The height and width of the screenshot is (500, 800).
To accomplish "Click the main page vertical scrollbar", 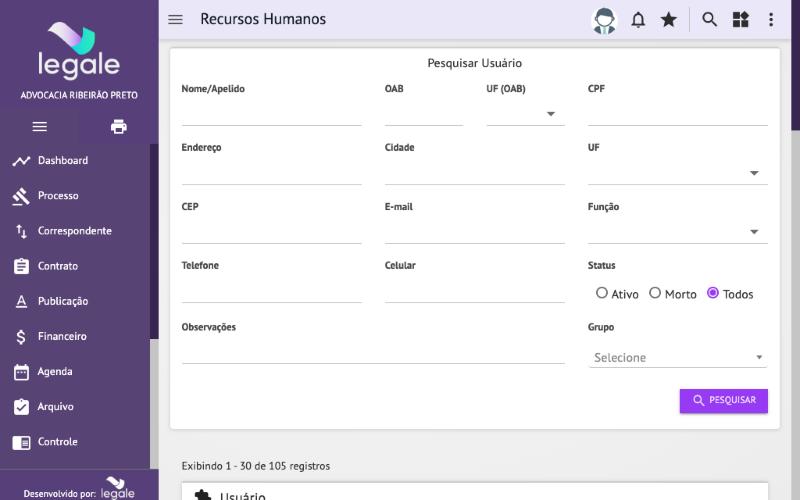I will coord(795,65).
